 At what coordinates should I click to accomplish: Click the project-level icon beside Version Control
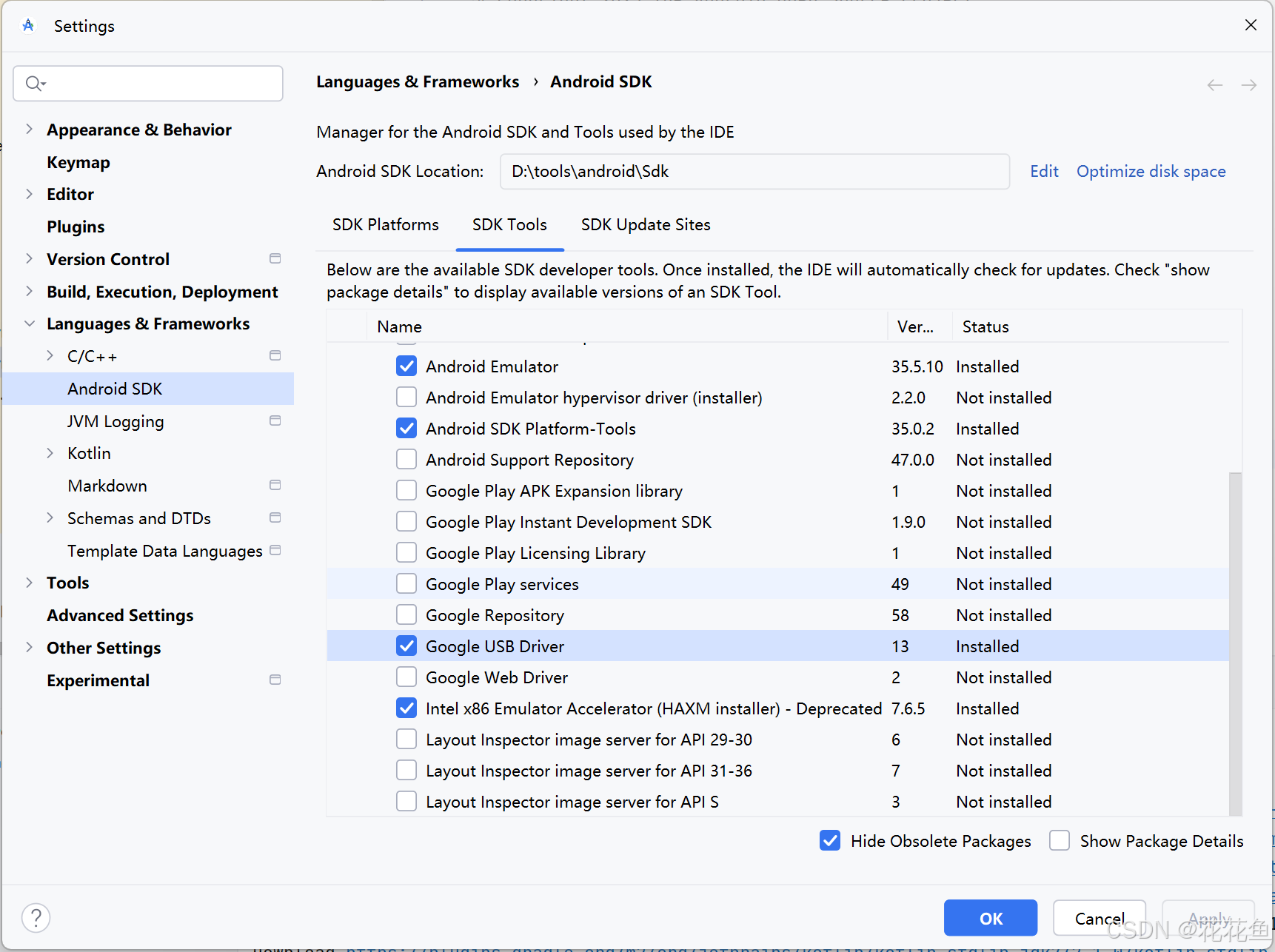pos(275,258)
